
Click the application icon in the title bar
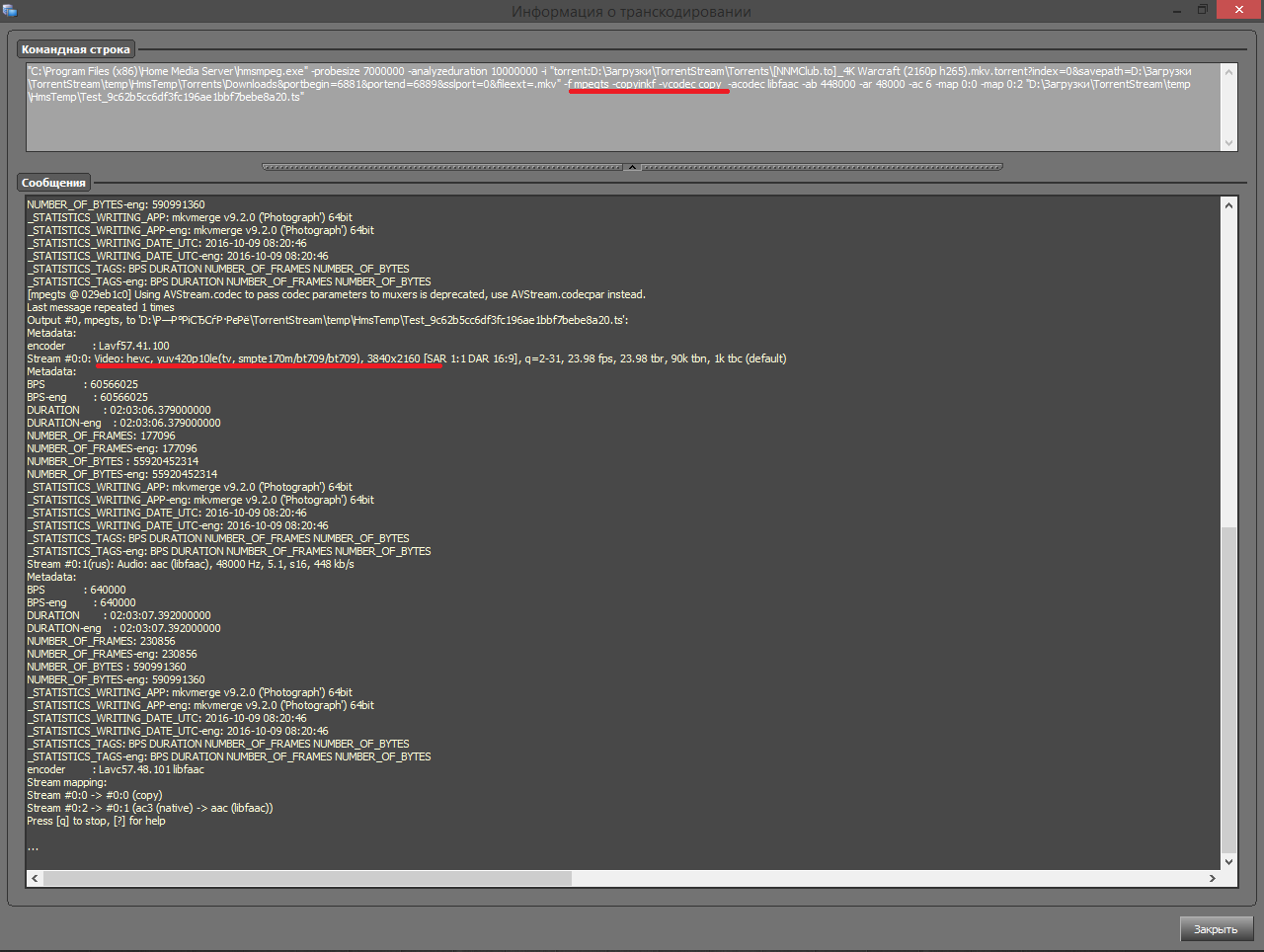point(10,10)
